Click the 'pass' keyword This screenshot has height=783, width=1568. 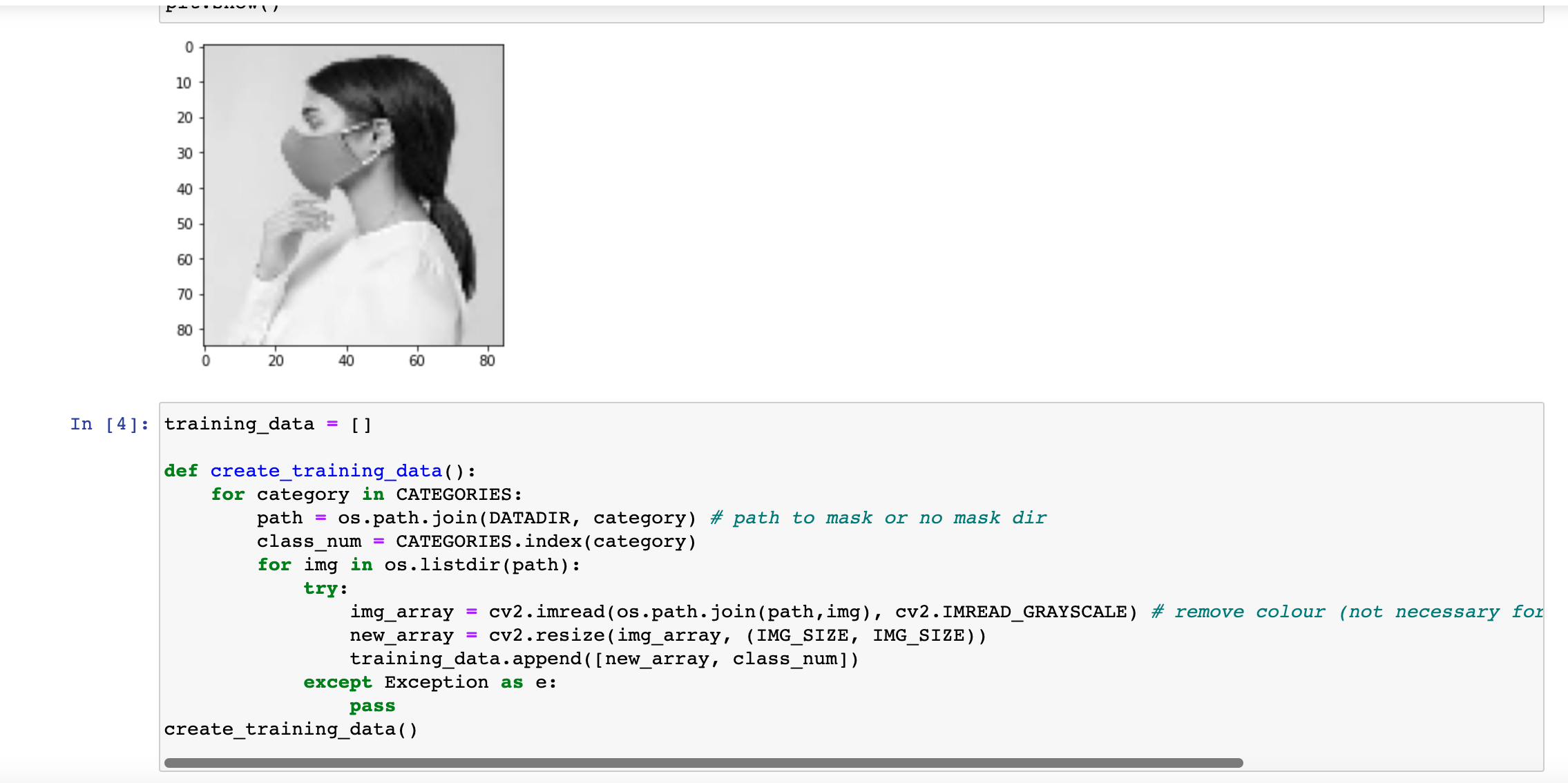tap(372, 706)
